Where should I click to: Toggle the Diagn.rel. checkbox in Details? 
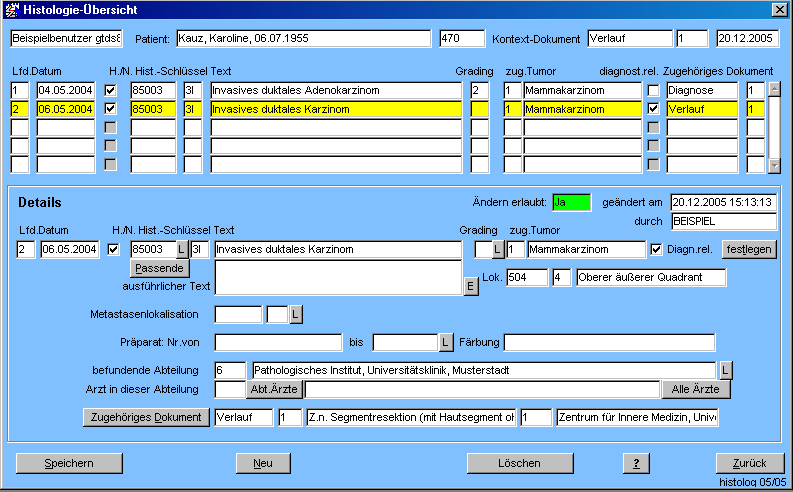pos(656,249)
